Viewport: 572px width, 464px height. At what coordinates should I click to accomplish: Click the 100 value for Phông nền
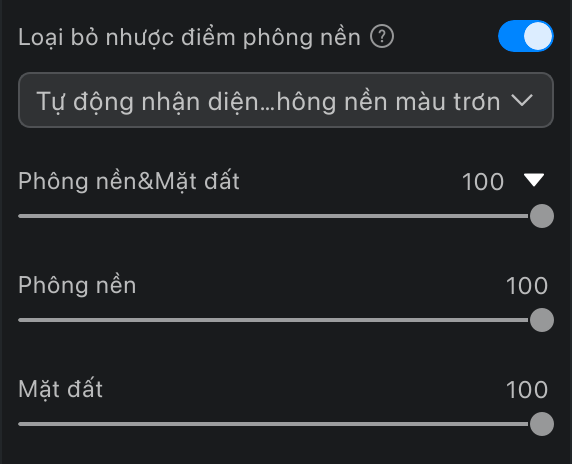click(x=527, y=286)
